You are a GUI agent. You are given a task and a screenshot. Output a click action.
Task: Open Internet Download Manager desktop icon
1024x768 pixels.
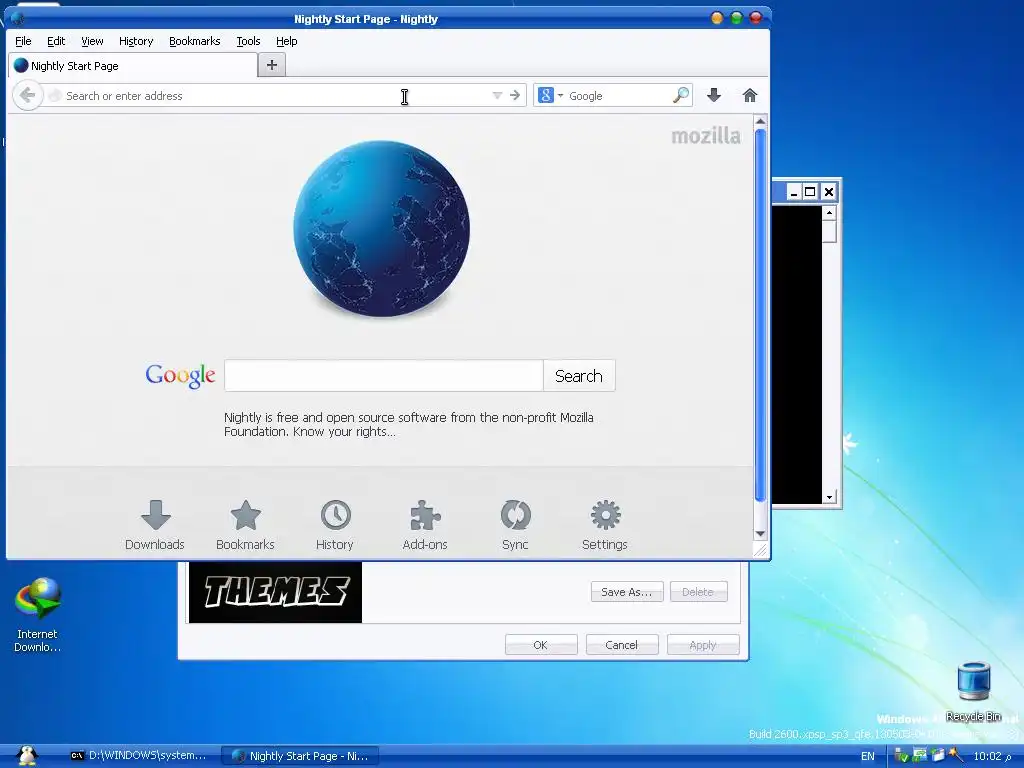pos(38,614)
